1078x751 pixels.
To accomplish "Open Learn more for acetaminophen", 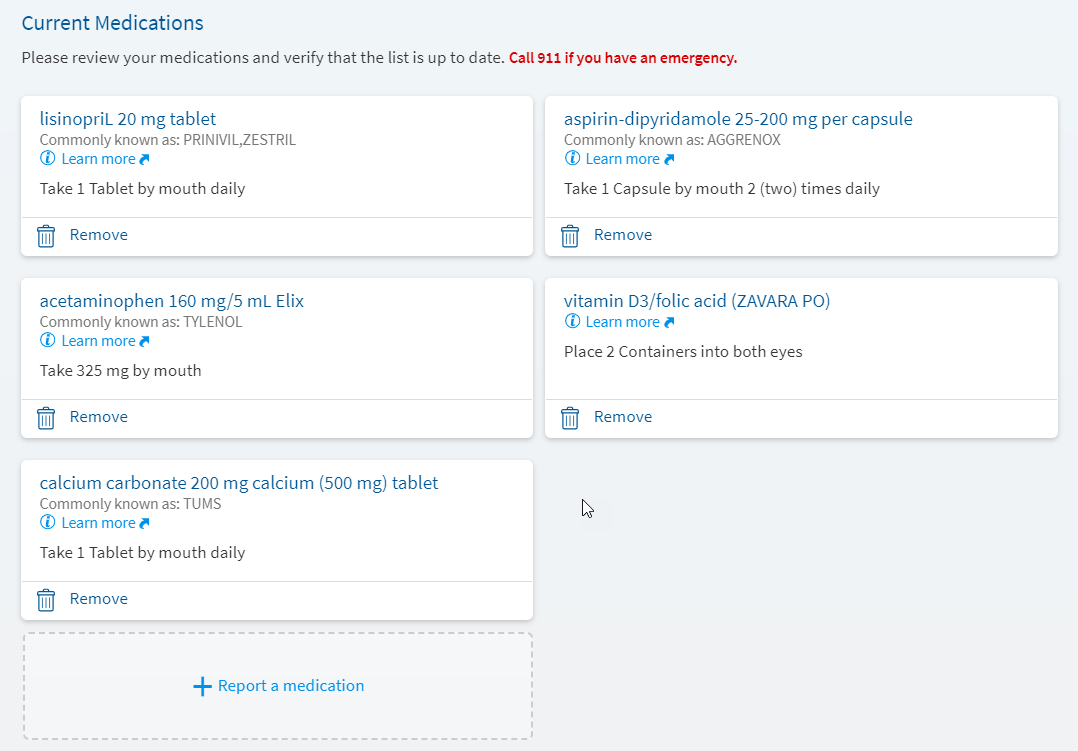I will pyautogui.click(x=98, y=341).
